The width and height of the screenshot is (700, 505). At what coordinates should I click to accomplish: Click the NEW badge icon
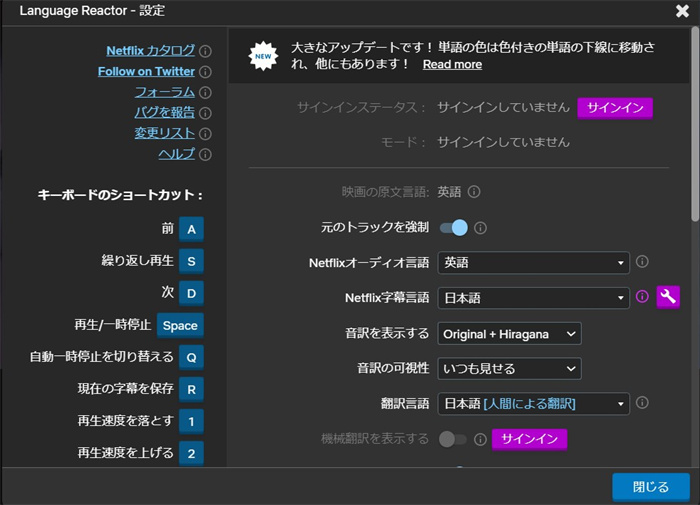(263, 56)
